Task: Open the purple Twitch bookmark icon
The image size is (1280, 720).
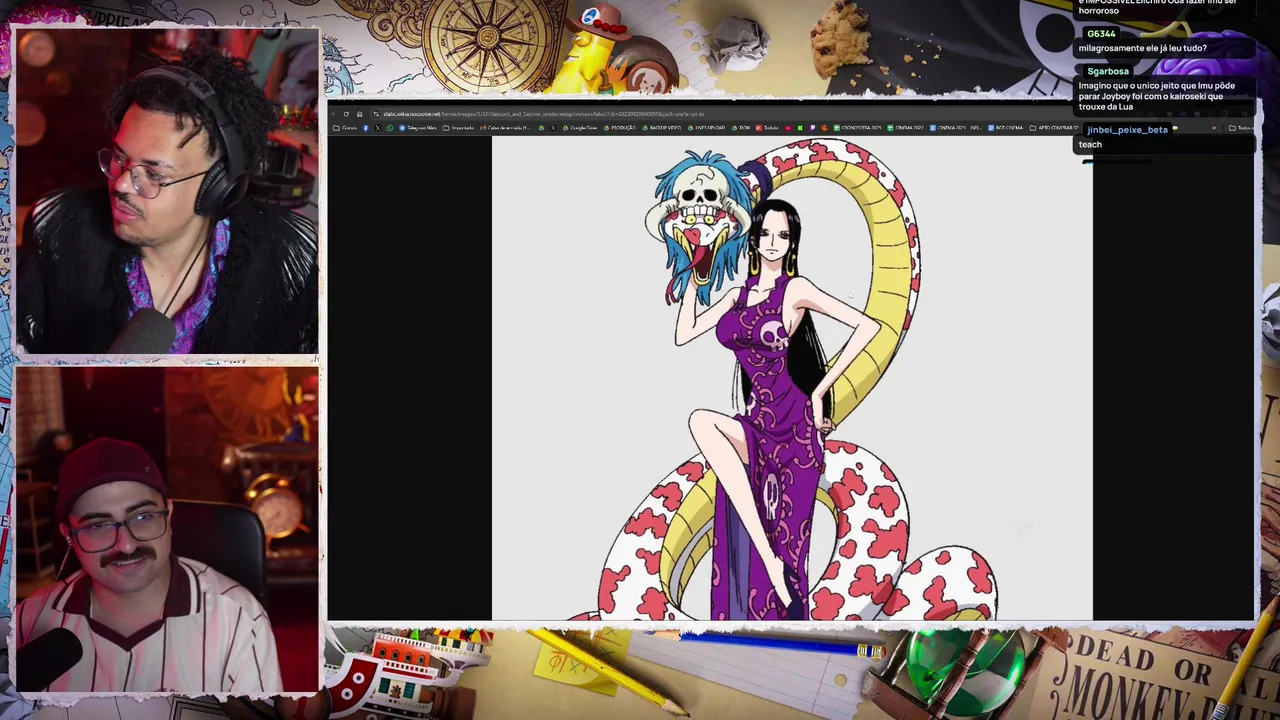Action: pos(812,128)
